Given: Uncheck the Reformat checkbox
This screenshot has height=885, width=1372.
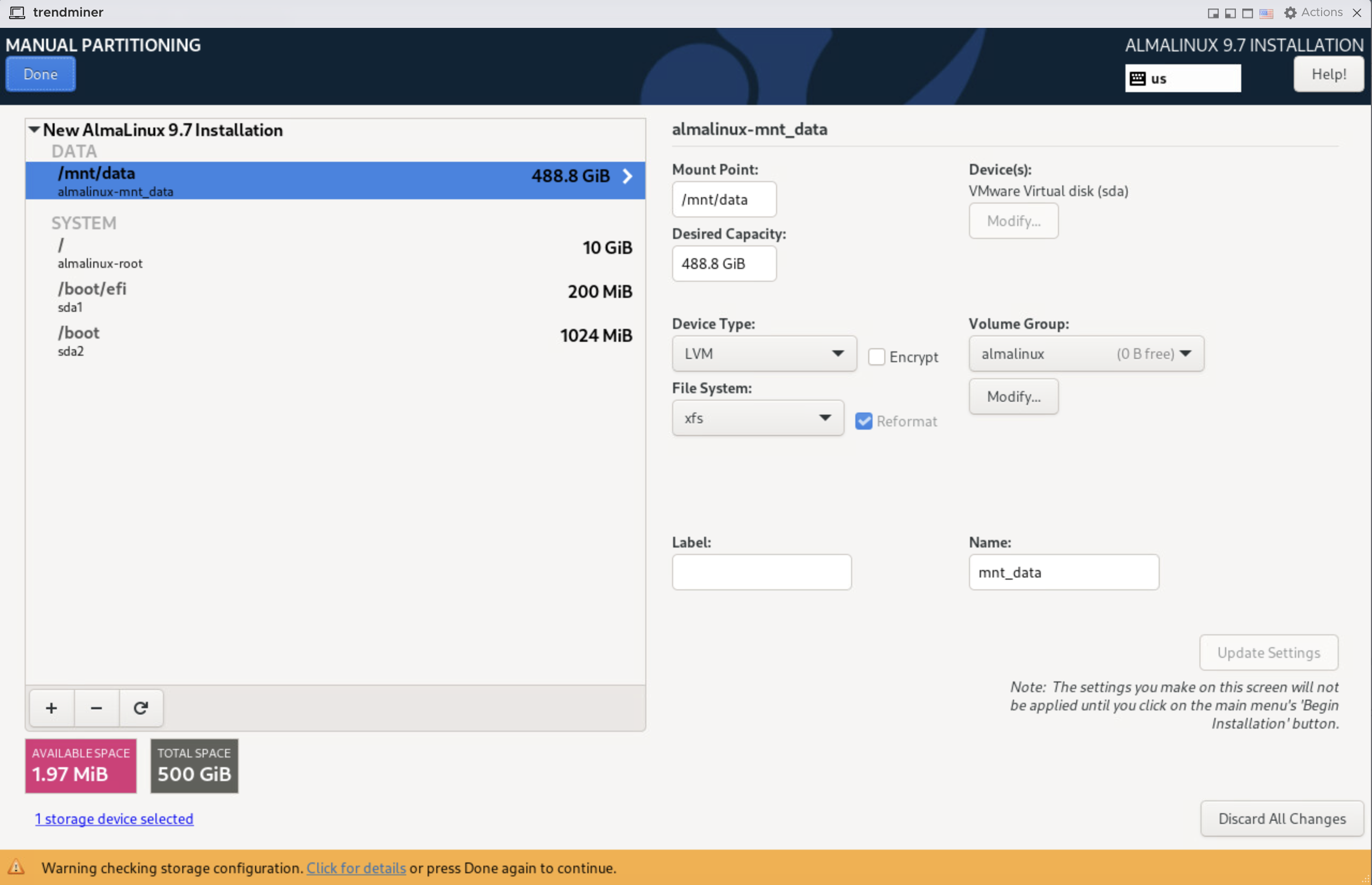Looking at the screenshot, I should click(864, 421).
